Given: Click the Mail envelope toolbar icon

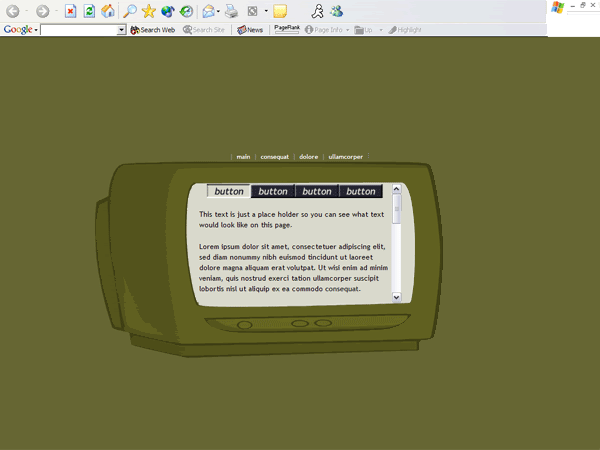Looking at the screenshot, I should point(208,11).
